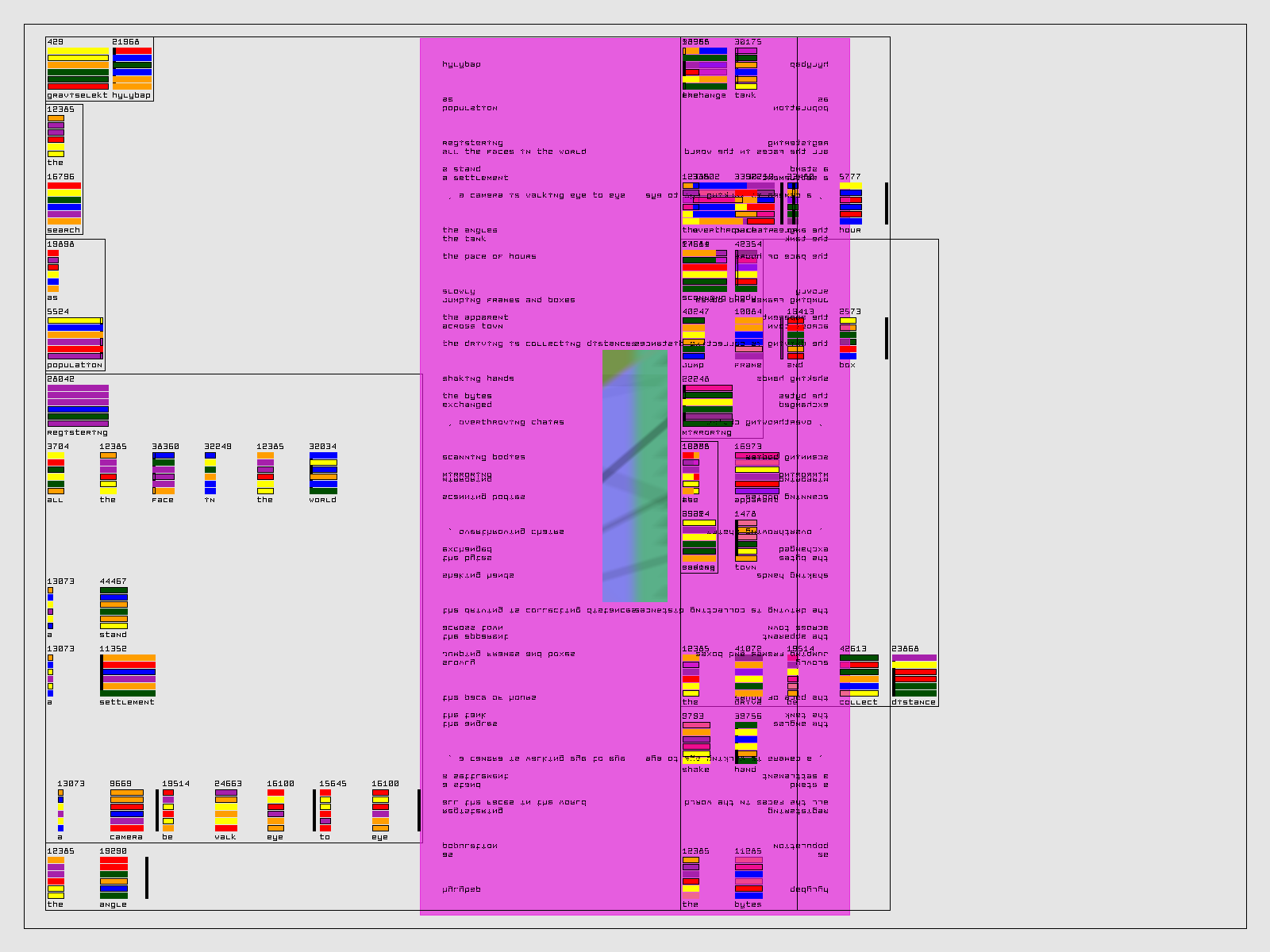Select the hylybap color bar stack
Image resolution: width=1270 pixels, height=952 pixels.
click(x=132, y=68)
